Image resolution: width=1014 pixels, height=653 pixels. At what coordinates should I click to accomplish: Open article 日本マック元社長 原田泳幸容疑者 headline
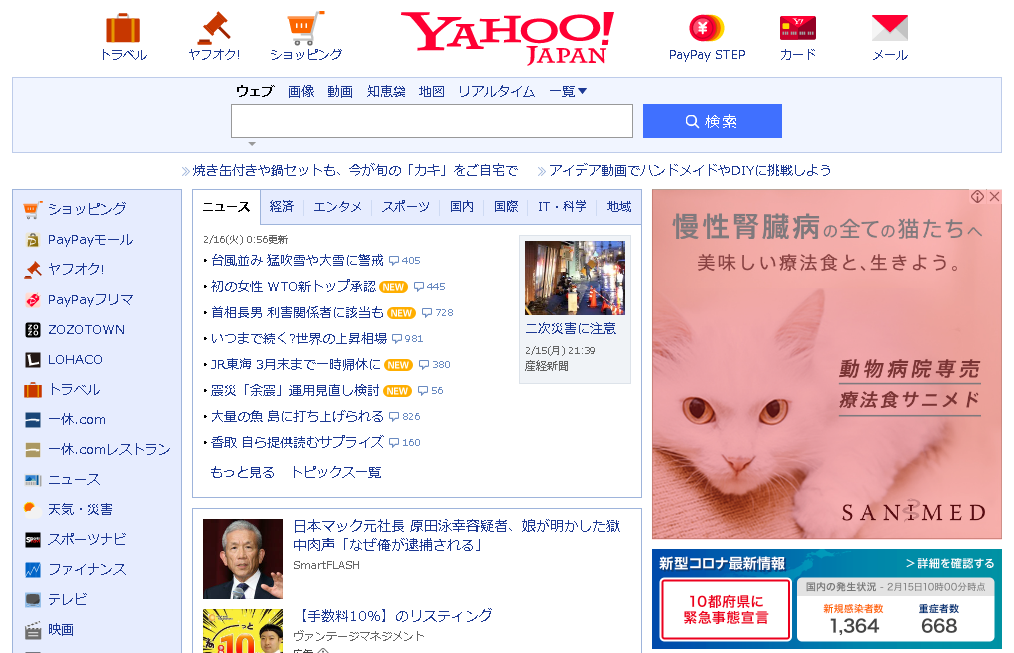click(457, 535)
